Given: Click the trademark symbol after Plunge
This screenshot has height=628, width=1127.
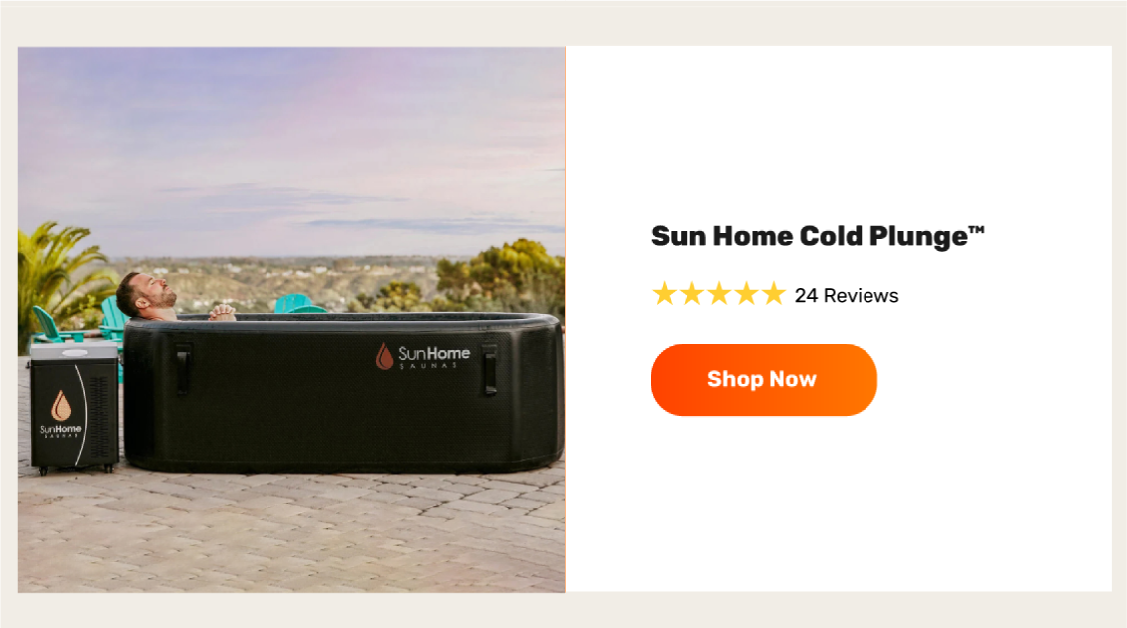Looking at the screenshot, I should (976, 230).
